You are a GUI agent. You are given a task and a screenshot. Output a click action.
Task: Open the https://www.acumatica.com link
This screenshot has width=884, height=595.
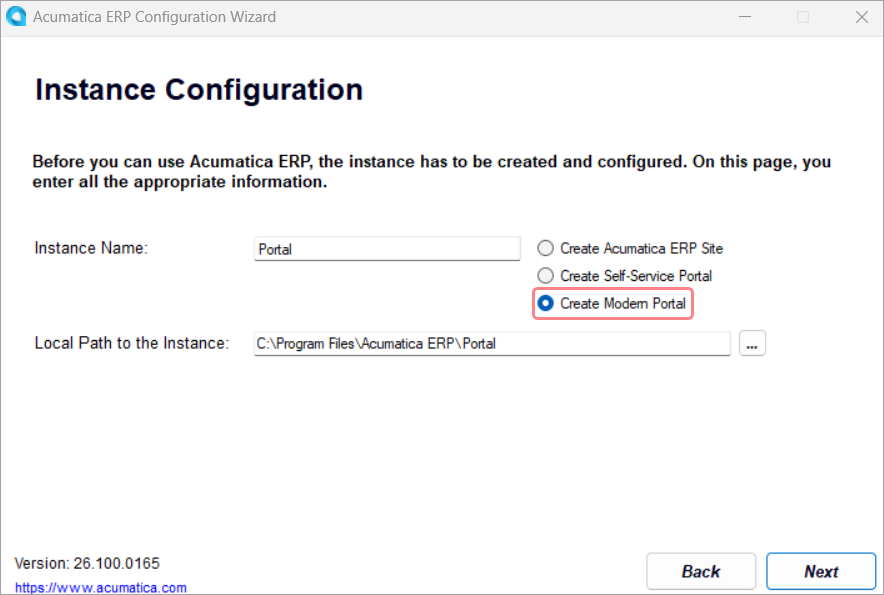click(100, 588)
